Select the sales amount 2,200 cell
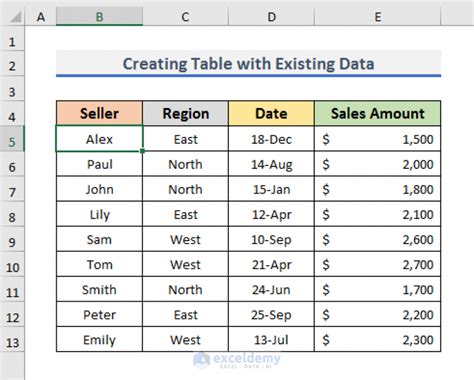Image resolution: width=474 pixels, height=380 pixels. pos(377,315)
